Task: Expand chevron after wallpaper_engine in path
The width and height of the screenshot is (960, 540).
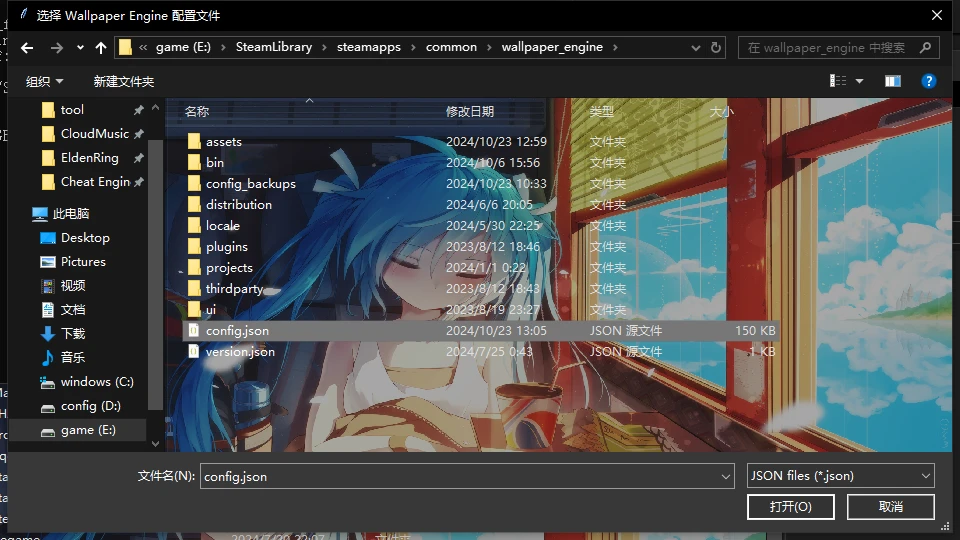Action: (x=615, y=48)
